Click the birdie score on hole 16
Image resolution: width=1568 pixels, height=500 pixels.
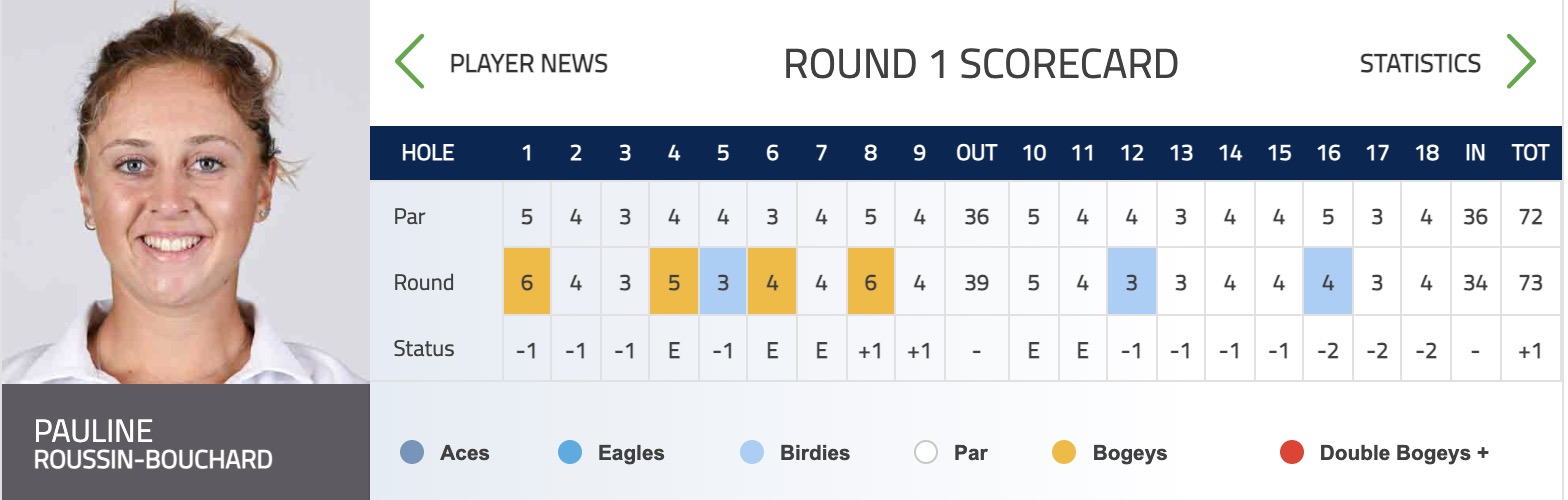1328,282
